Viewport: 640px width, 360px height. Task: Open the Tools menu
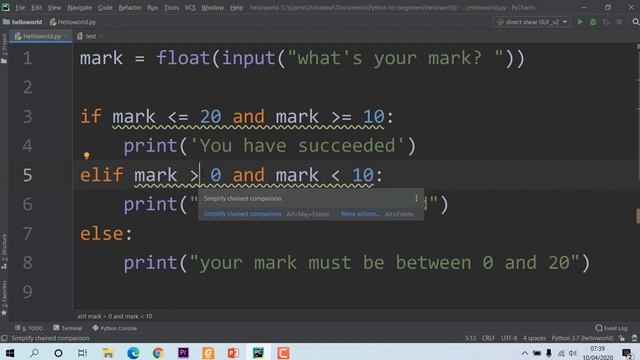(x=171, y=8)
